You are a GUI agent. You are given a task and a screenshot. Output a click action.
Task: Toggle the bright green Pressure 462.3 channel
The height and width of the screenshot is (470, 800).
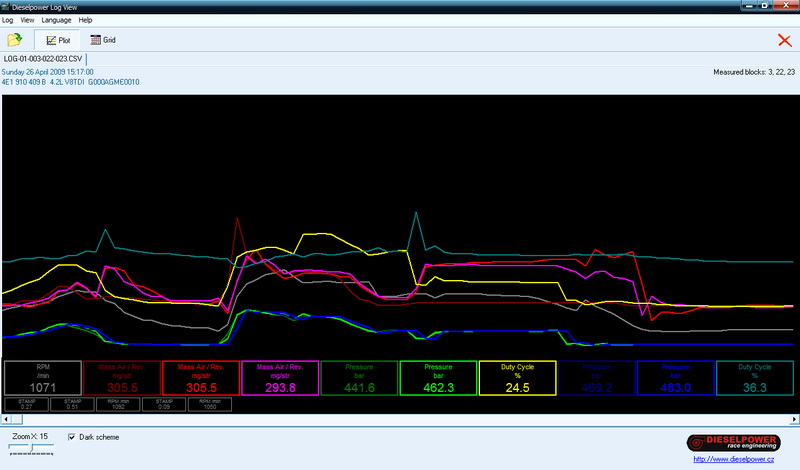click(x=438, y=377)
